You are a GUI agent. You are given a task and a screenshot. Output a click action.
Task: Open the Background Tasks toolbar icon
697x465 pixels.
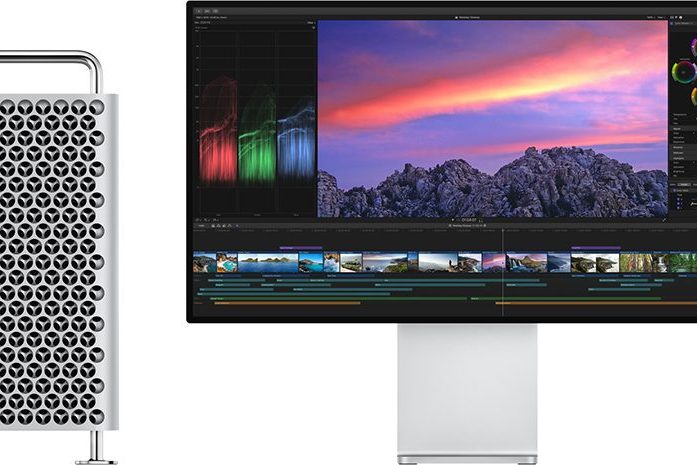[216, 10]
